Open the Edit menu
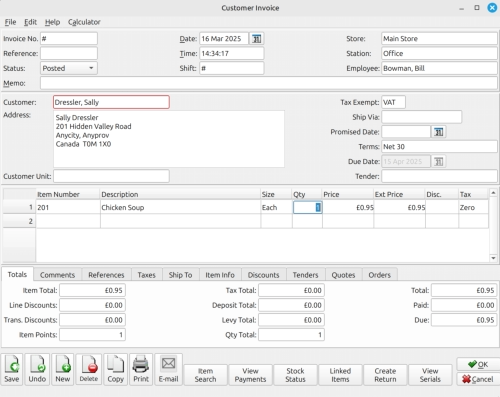This screenshot has height=397, width=500. point(30,22)
